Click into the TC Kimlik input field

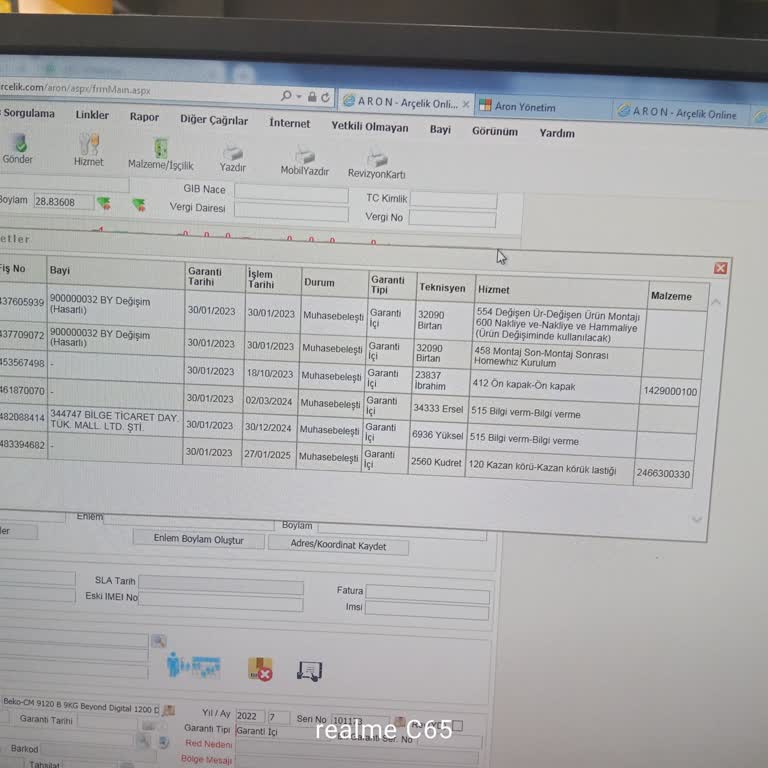point(454,200)
